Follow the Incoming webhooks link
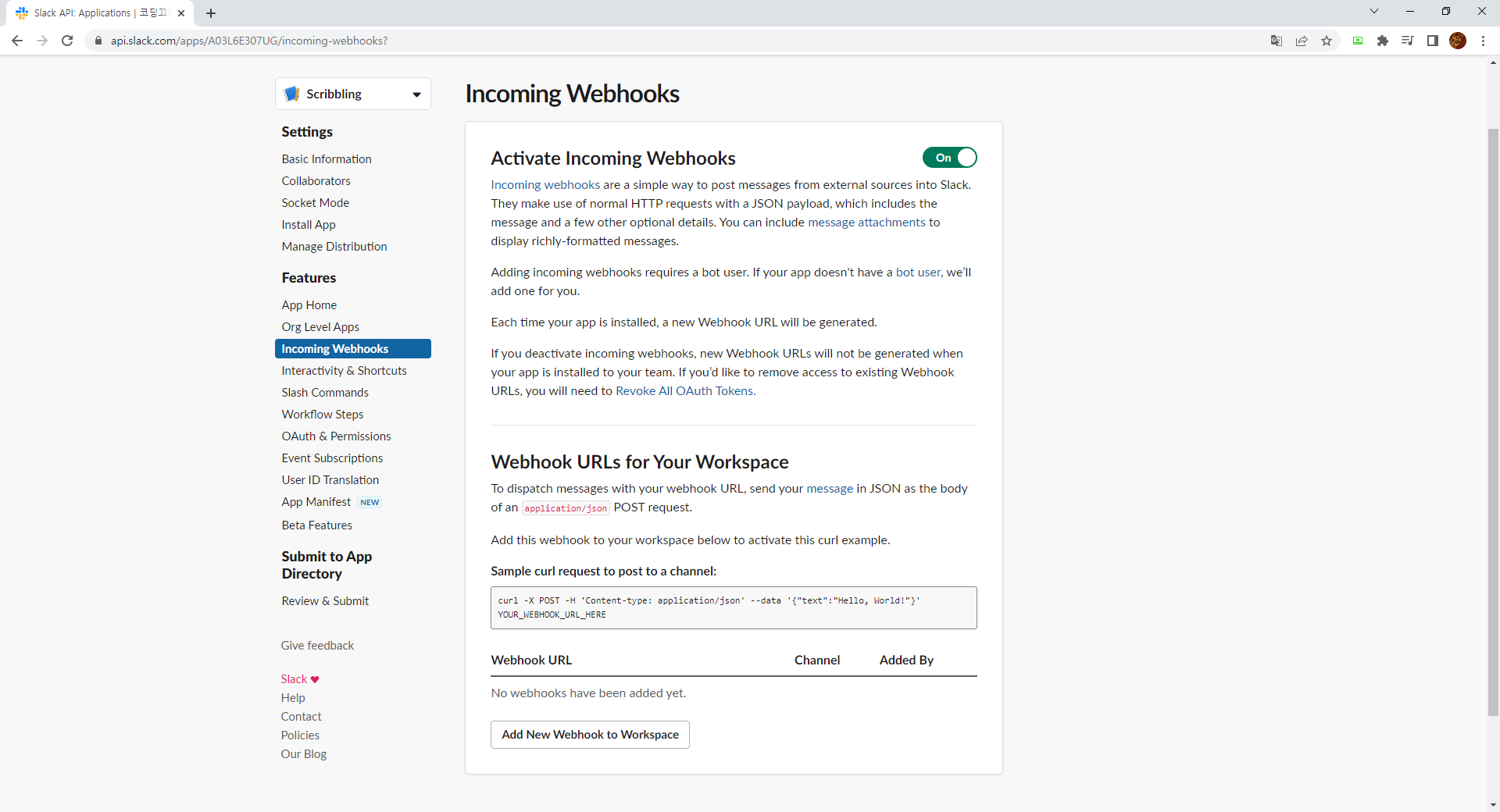This screenshot has width=1500, height=812. coord(545,184)
